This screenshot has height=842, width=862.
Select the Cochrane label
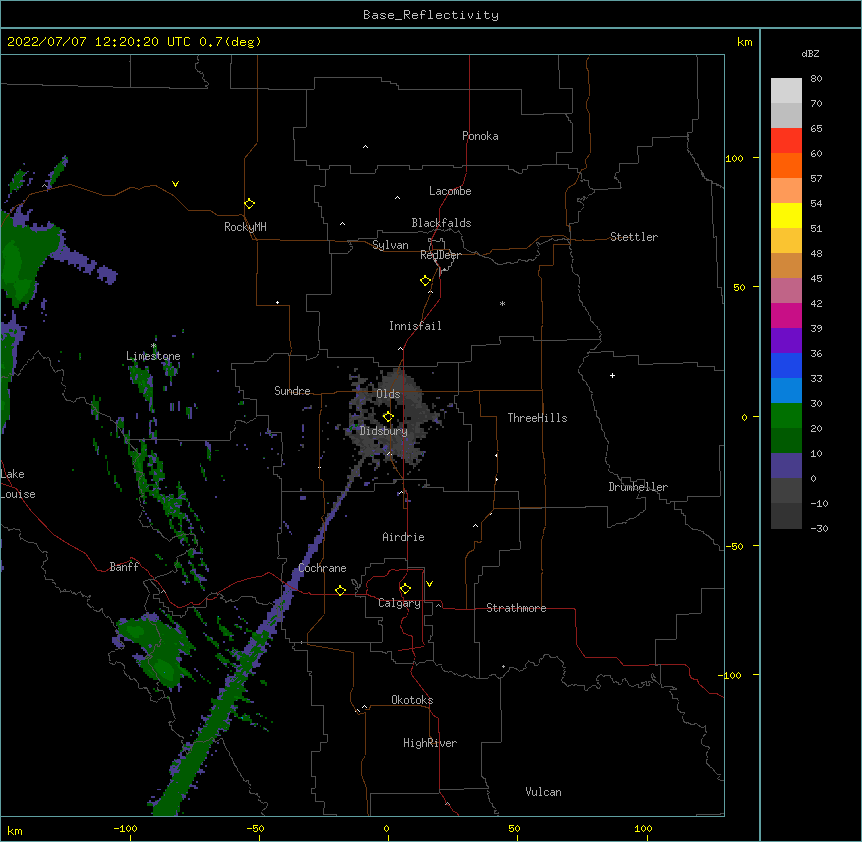[322, 568]
